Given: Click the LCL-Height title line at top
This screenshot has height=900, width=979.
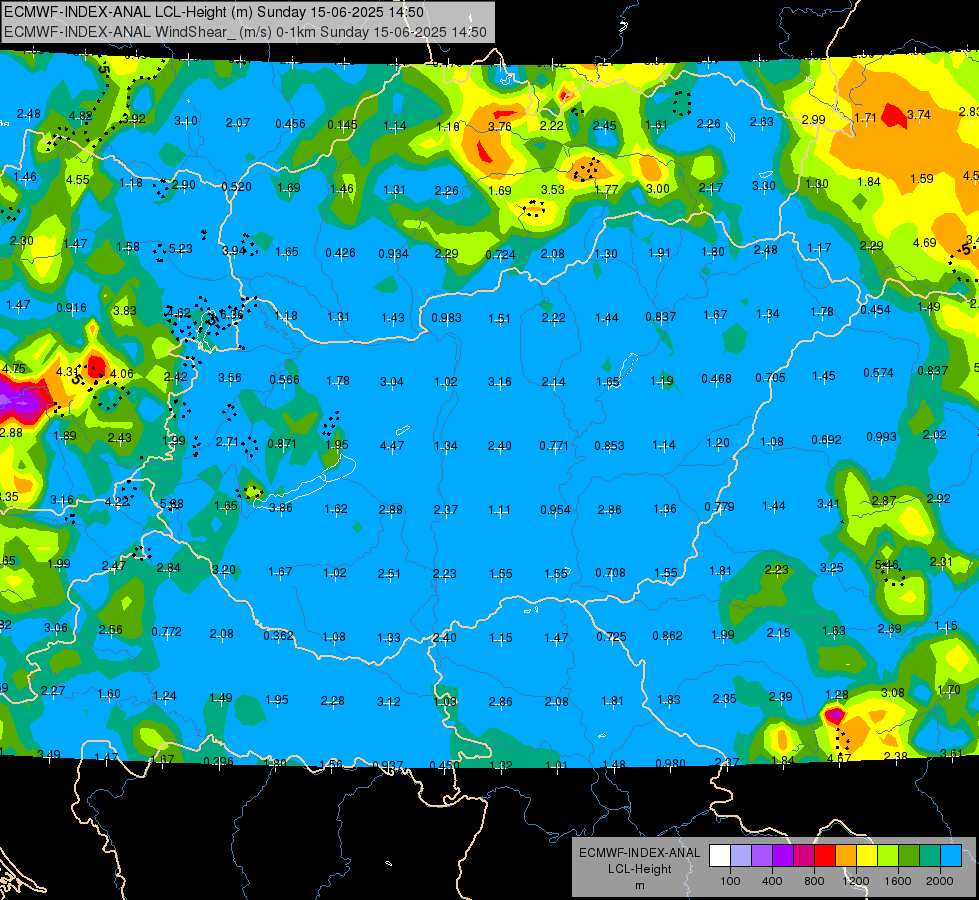Looking at the screenshot, I should tap(214, 12).
